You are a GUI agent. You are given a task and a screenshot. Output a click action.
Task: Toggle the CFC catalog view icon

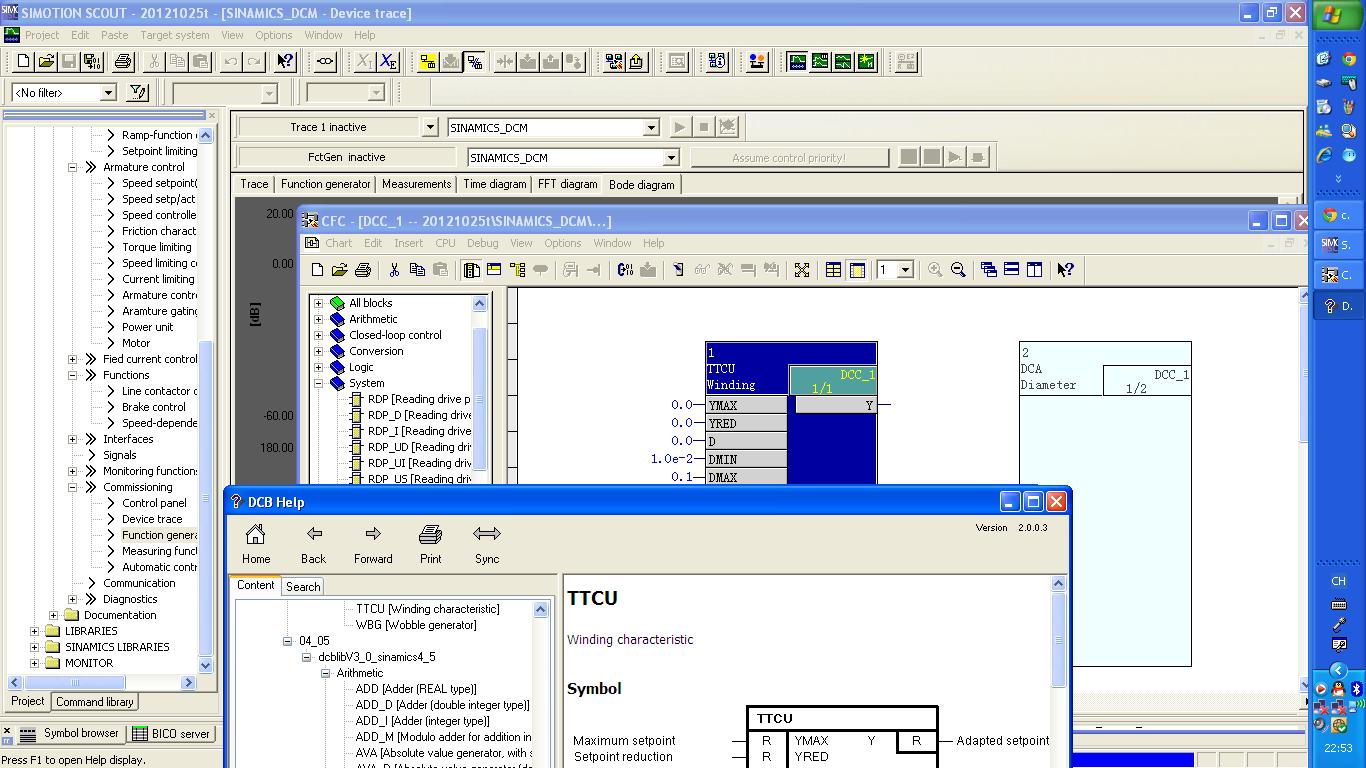coord(471,270)
